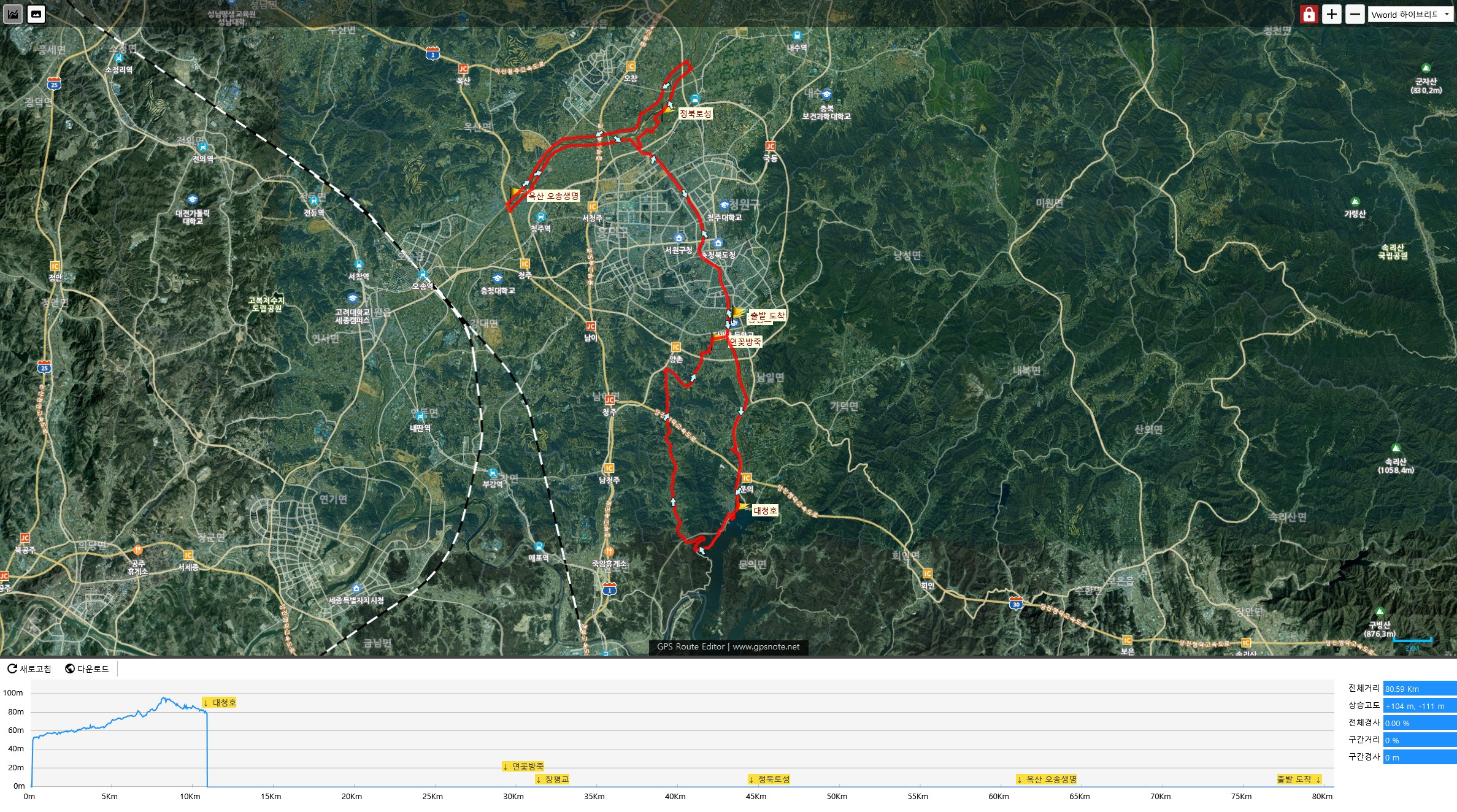Zoom in with the plus button
Image resolution: width=1457 pixels, height=812 pixels.
coord(1331,14)
